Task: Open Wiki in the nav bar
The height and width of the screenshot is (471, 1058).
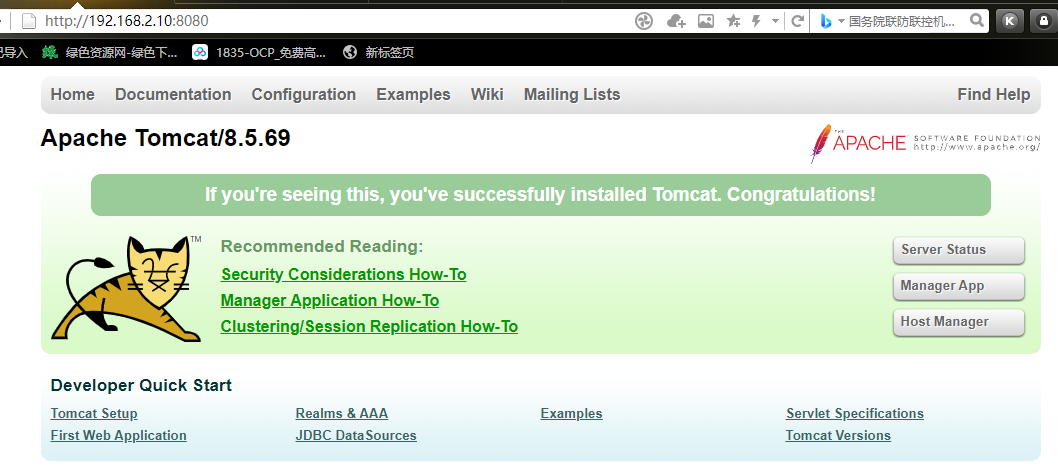Action: (x=487, y=94)
